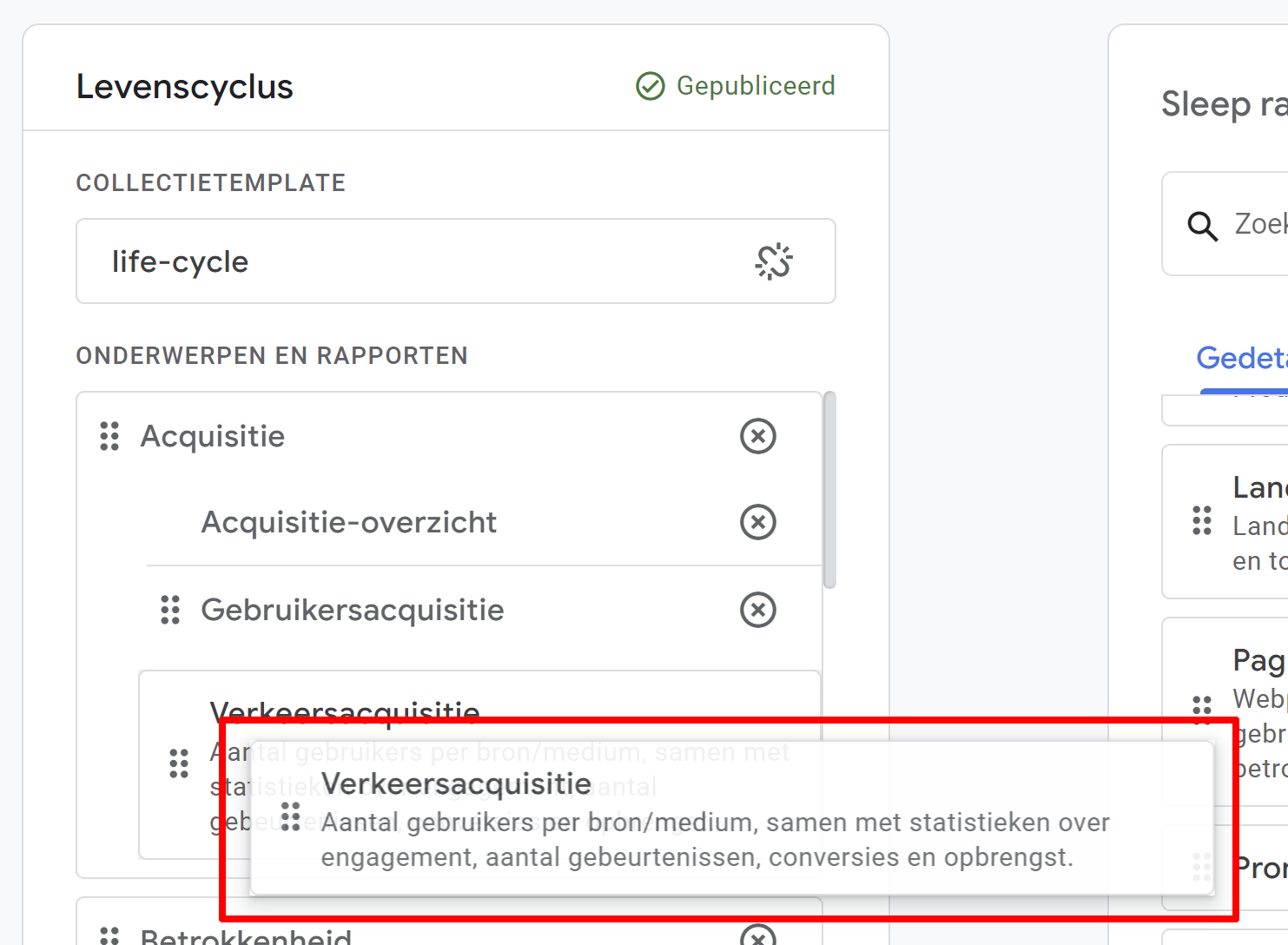Screen dimensions: 1288x945
Task: Remove the Acquisitie topic with its x icon
Action: [757, 436]
